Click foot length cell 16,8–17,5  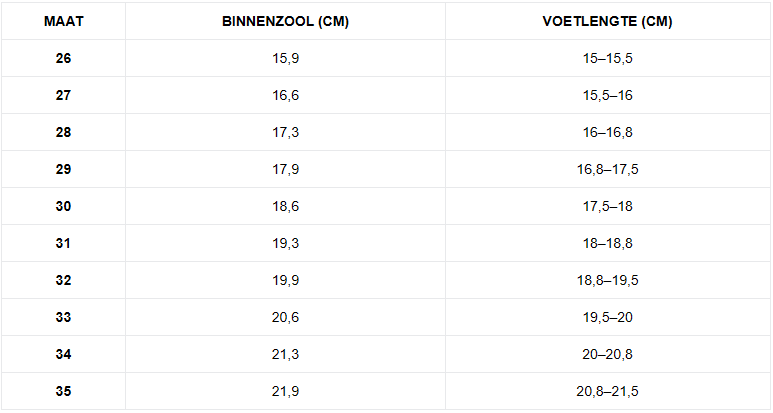[x=607, y=170]
